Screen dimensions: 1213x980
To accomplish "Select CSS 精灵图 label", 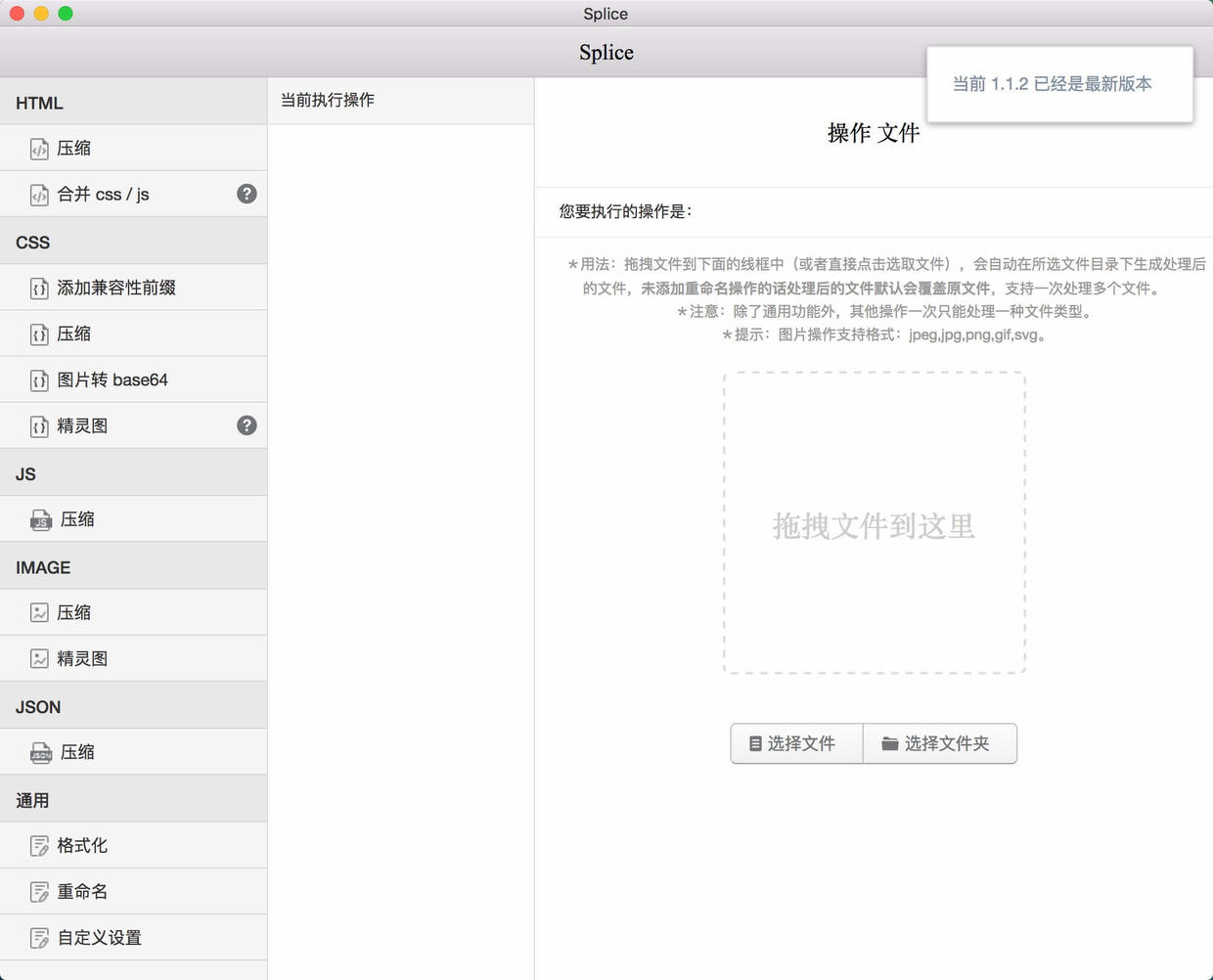I will click(82, 425).
